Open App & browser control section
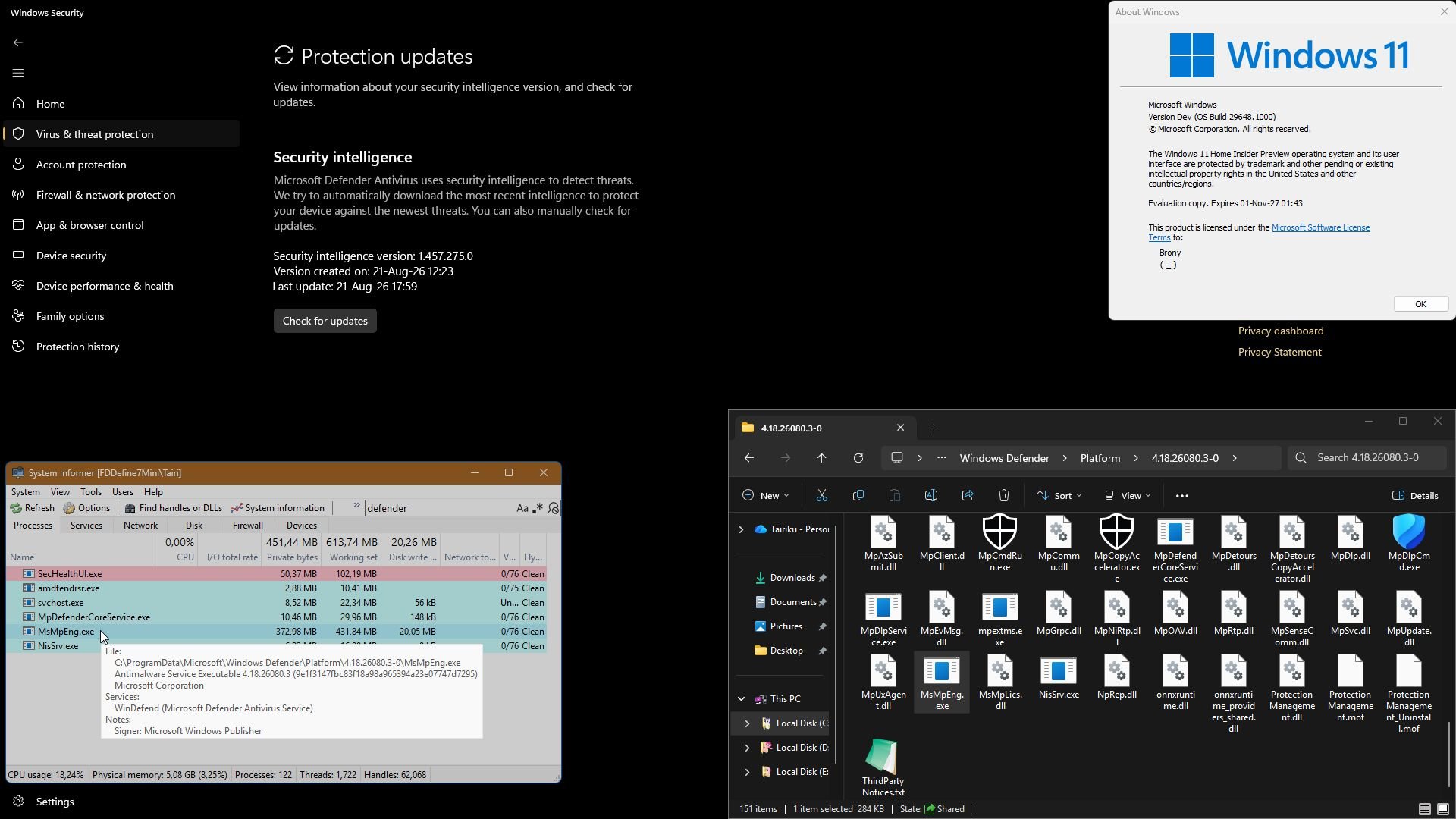This screenshot has width=1456, height=819. [x=121, y=225]
